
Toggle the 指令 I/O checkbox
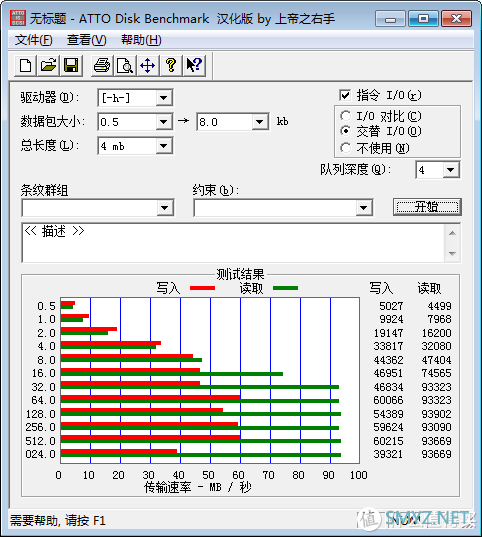[345, 95]
